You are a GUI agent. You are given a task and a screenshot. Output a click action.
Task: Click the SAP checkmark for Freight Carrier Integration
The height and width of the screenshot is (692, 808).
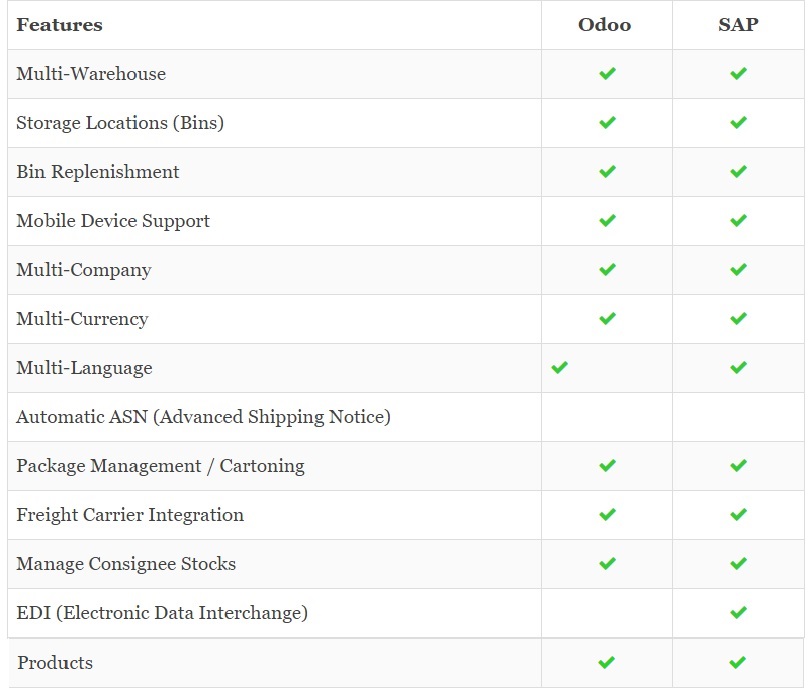[x=738, y=515]
